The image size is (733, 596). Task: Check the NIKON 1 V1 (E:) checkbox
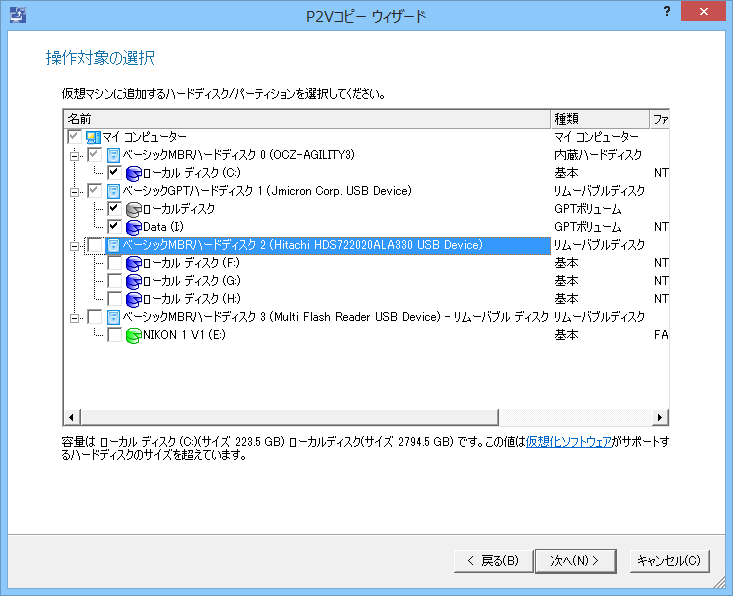[x=115, y=335]
